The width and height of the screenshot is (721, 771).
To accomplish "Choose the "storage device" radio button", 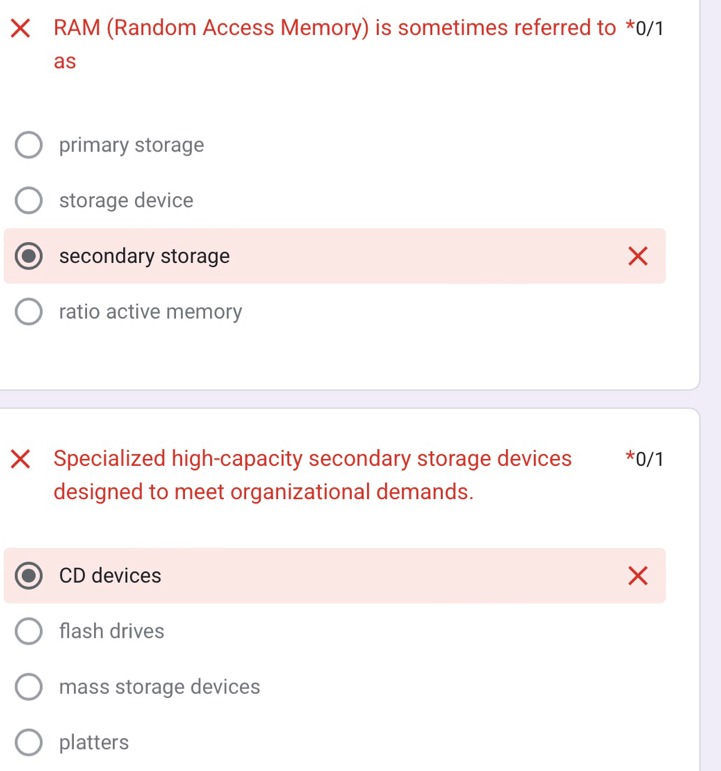I will 29,201.
